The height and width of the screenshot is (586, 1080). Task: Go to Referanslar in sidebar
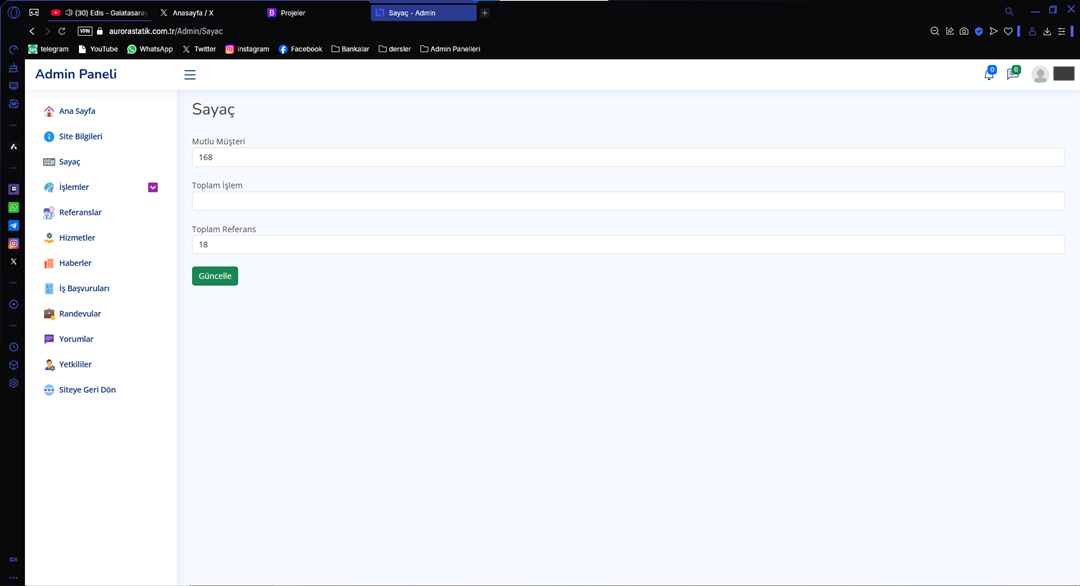pos(80,213)
